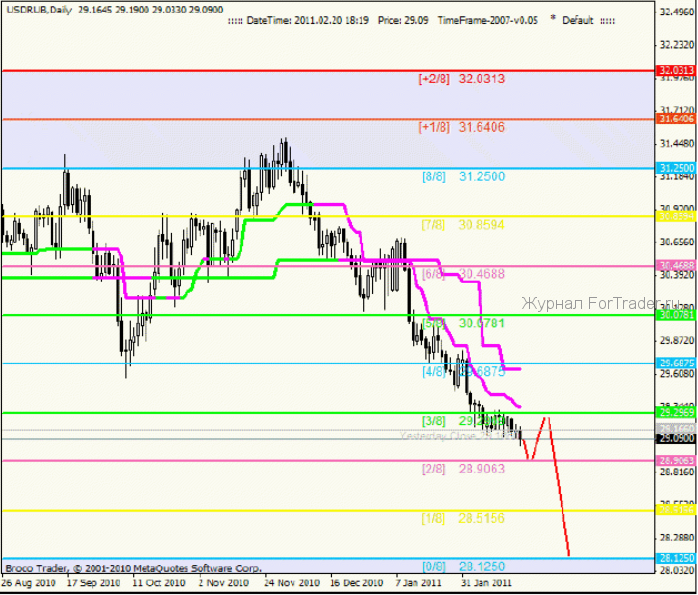Click the 32.2320 value on the price scale

677,45
